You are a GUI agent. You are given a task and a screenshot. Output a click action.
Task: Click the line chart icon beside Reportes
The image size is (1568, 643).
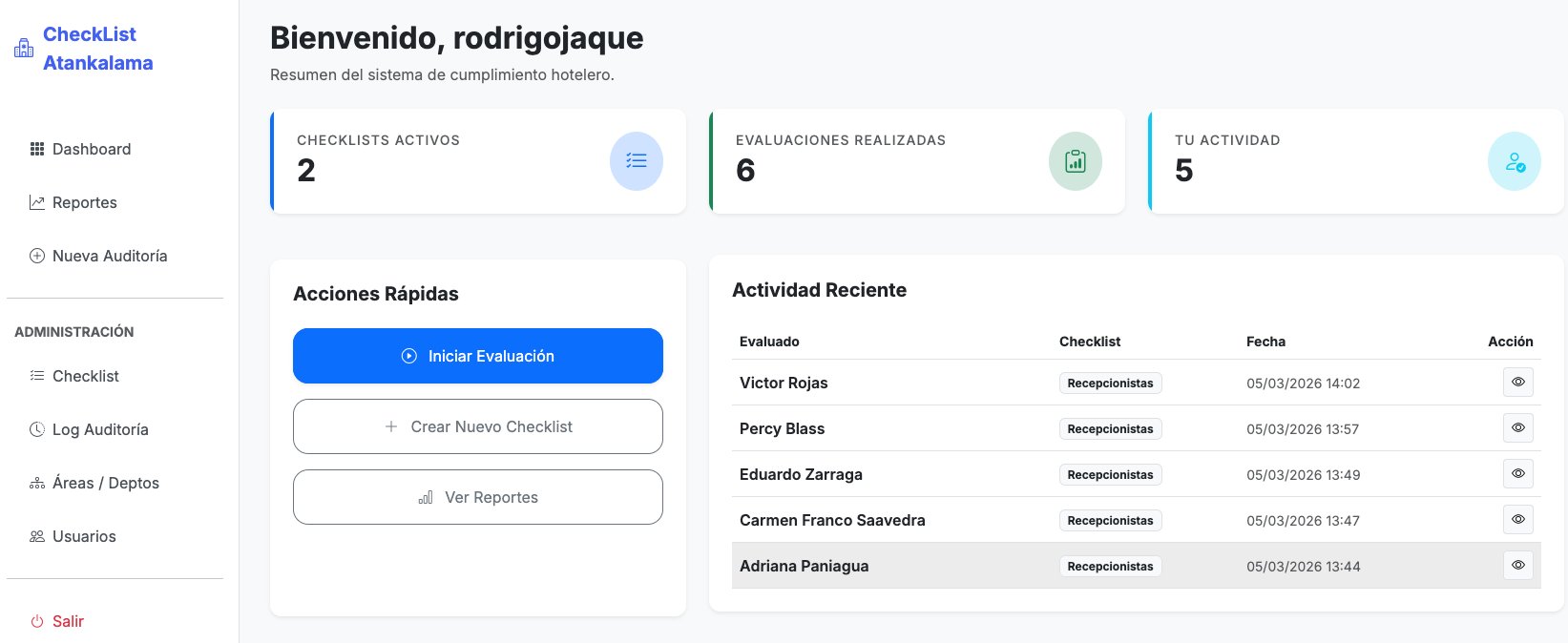(37, 202)
